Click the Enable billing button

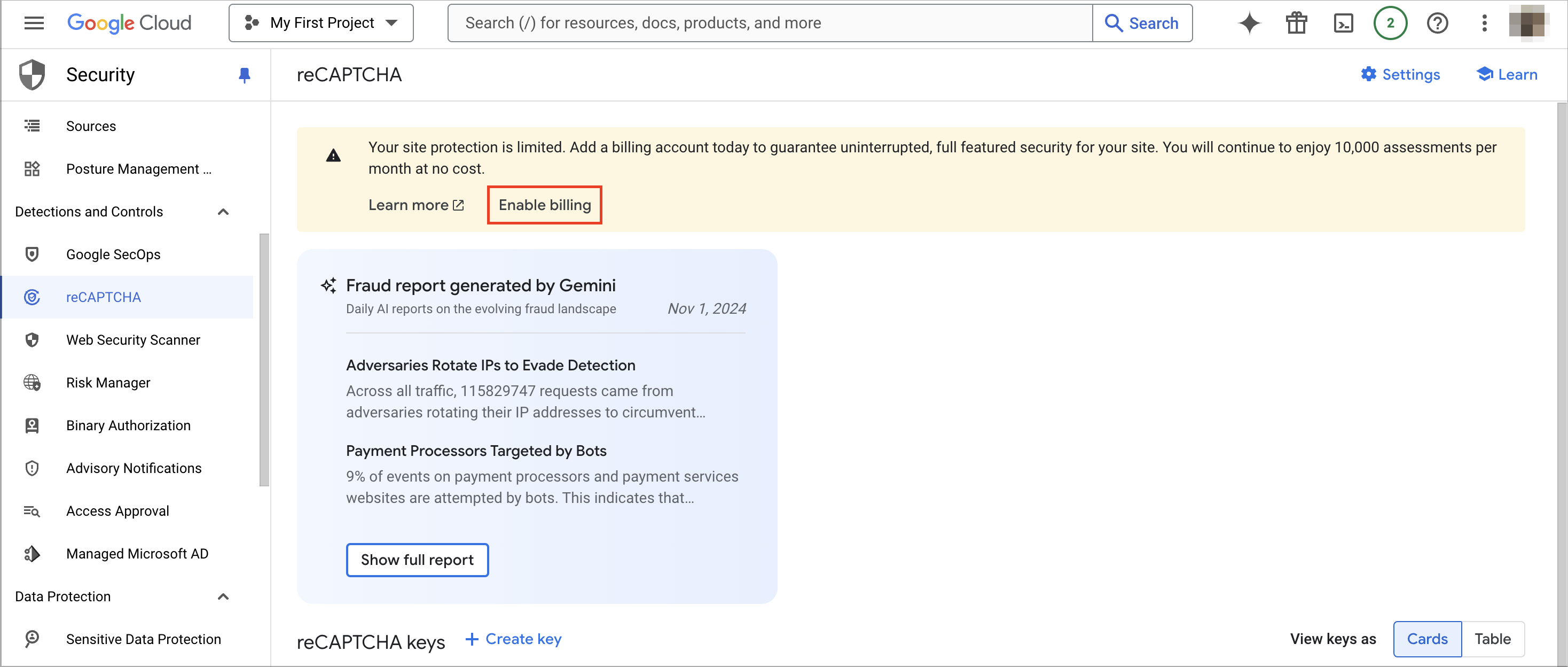coord(545,205)
